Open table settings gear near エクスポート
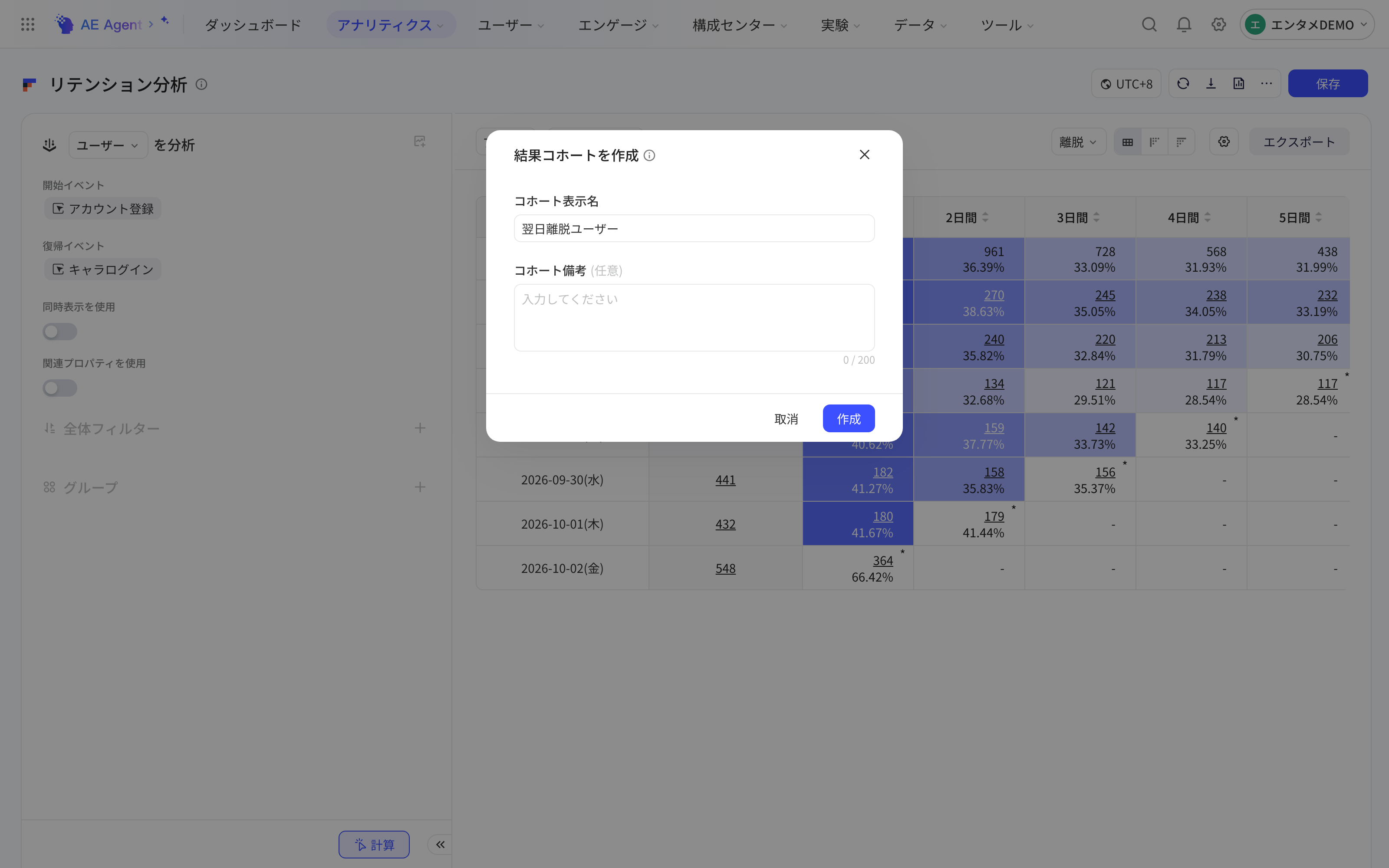The height and width of the screenshot is (868, 1389). coord(1224,142)
